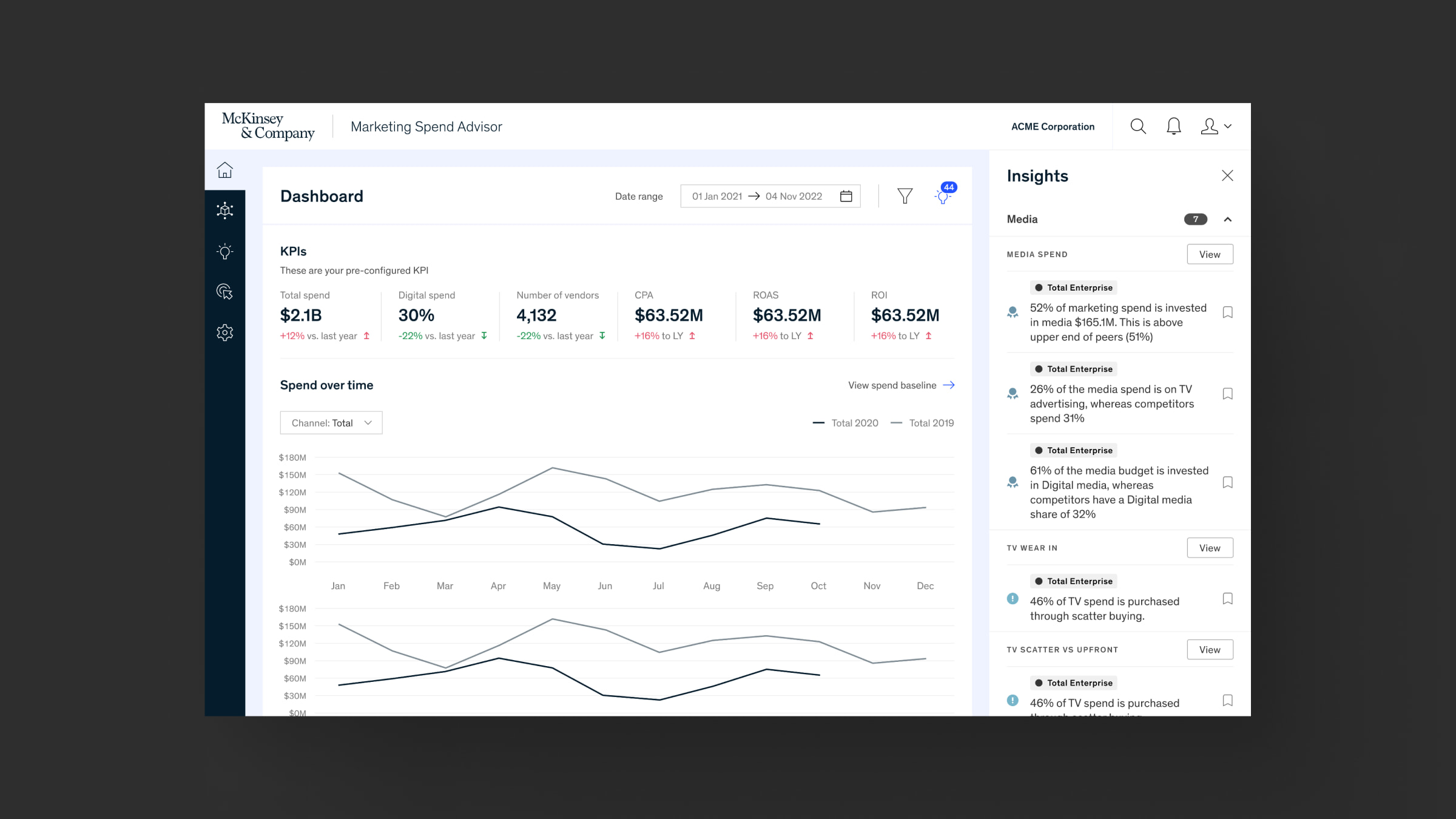Toggle Total 2019 legend entry

coord(922,423)
